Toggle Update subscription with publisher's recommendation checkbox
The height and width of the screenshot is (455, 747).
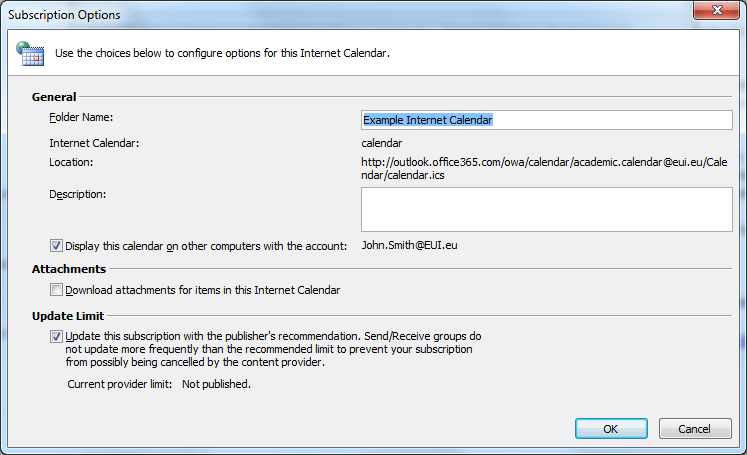tap(56, 337)
